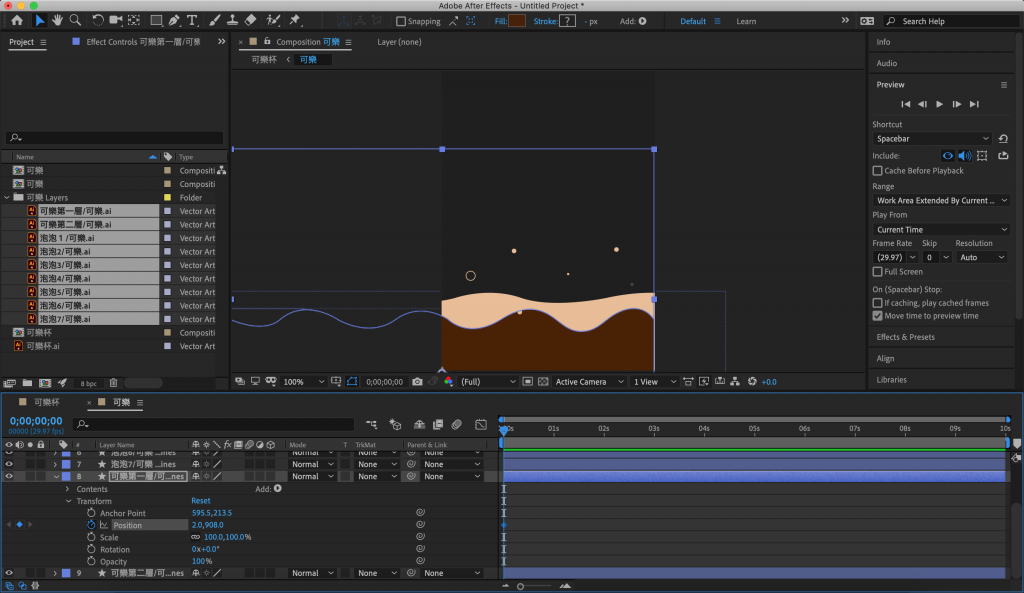1024x593 pixels.
Task: Open the Spacebar shortcut dropdown
Action: (x=932, y=139)
